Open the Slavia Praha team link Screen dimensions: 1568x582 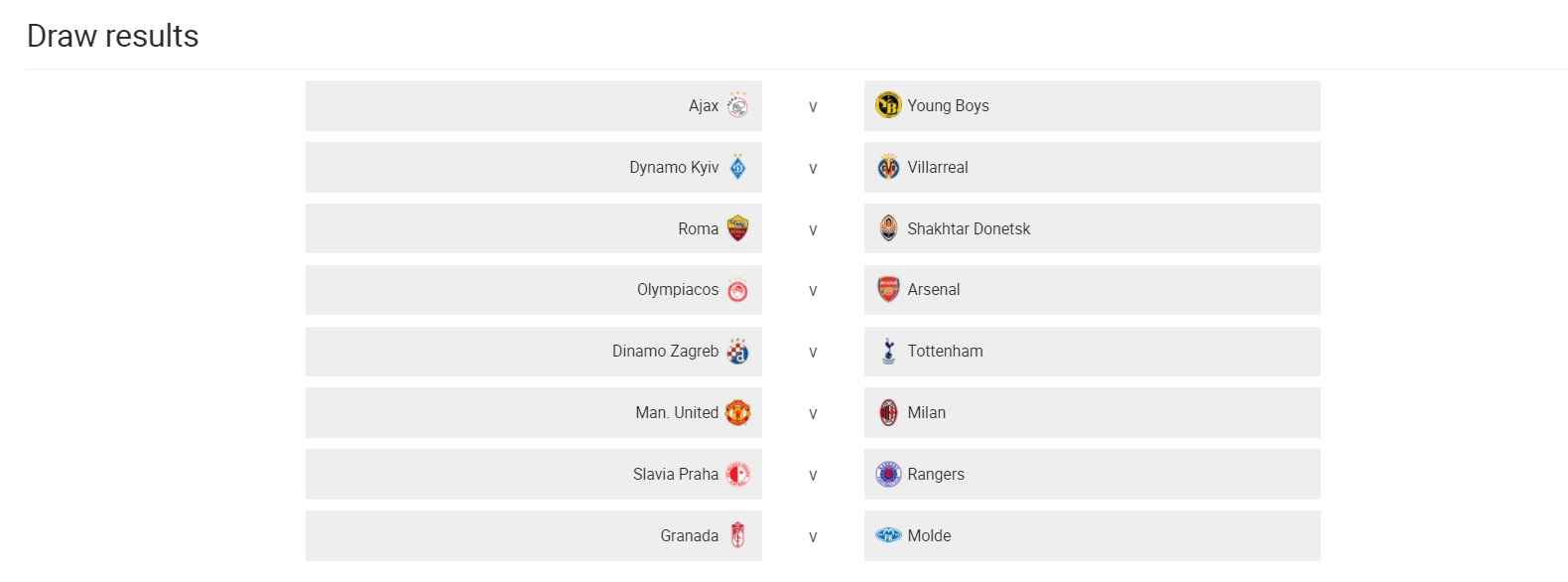676,474
